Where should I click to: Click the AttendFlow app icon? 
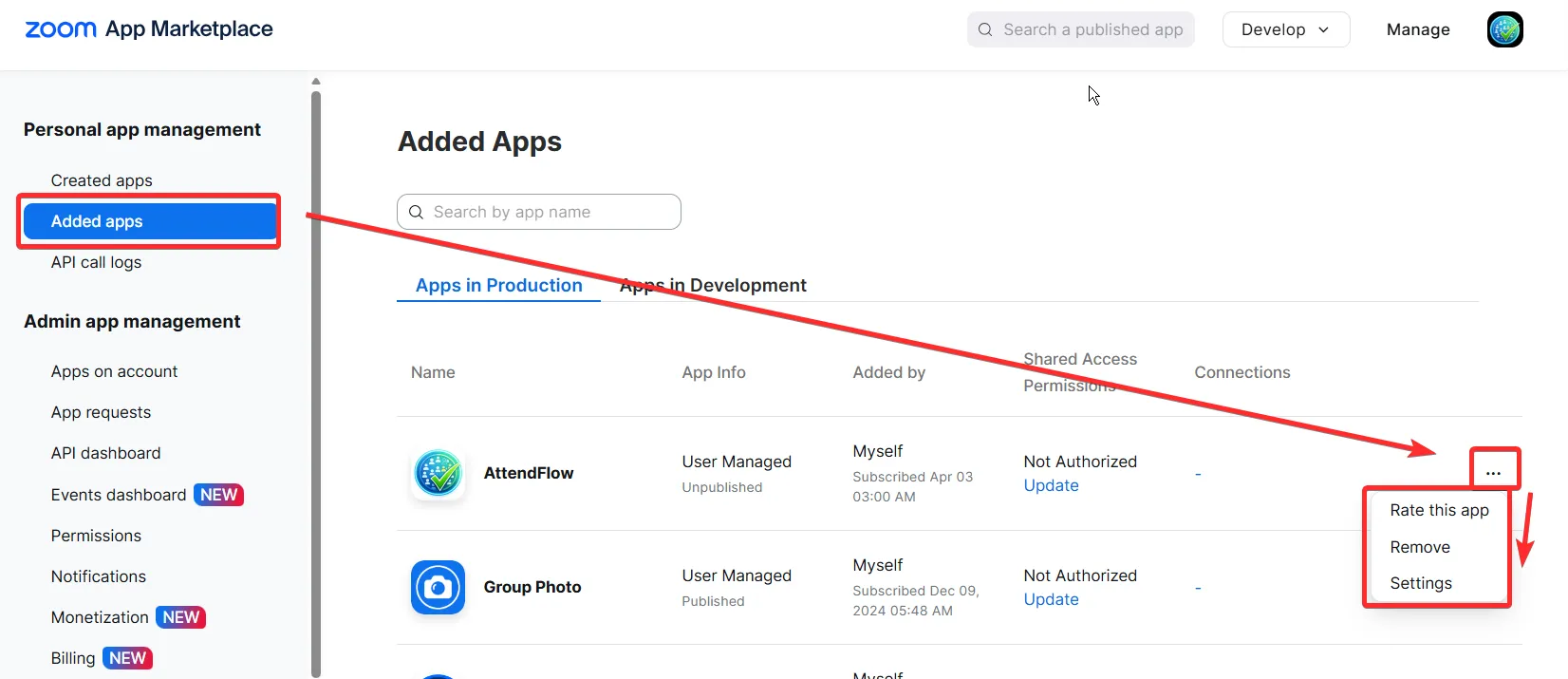click(438, 473)
